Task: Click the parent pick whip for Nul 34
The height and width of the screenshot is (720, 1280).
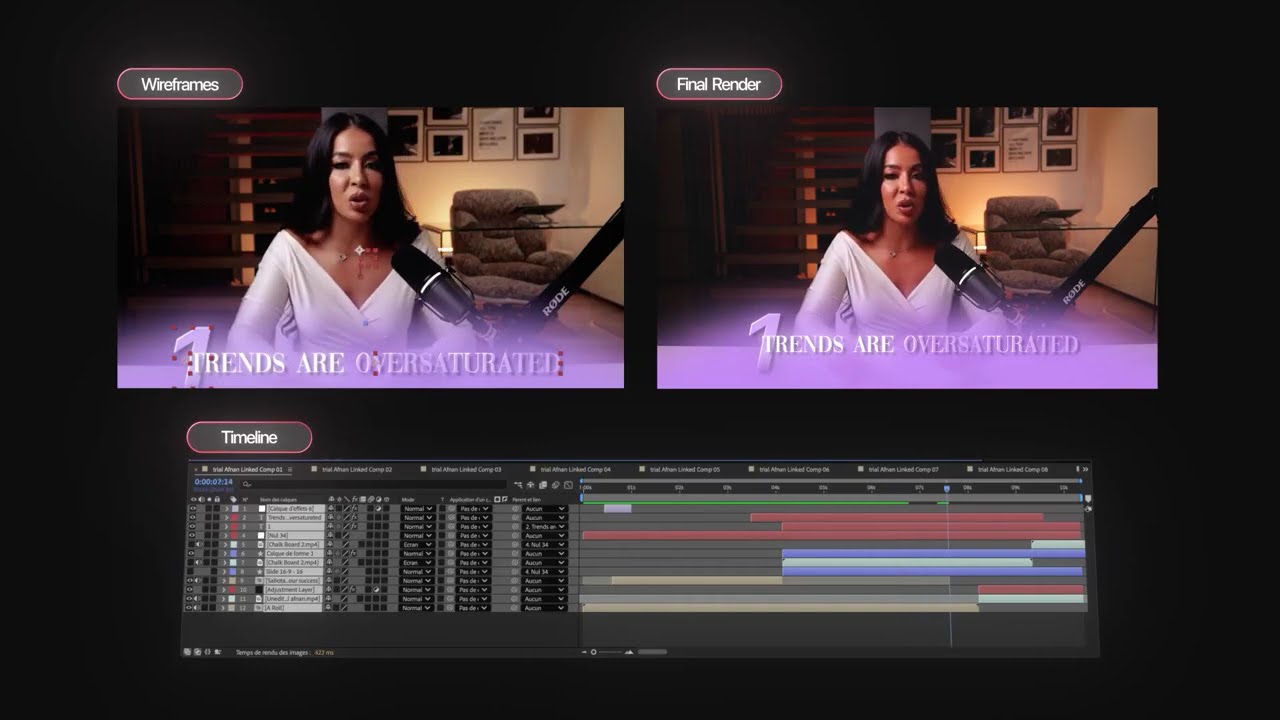Action: point(515,535)
